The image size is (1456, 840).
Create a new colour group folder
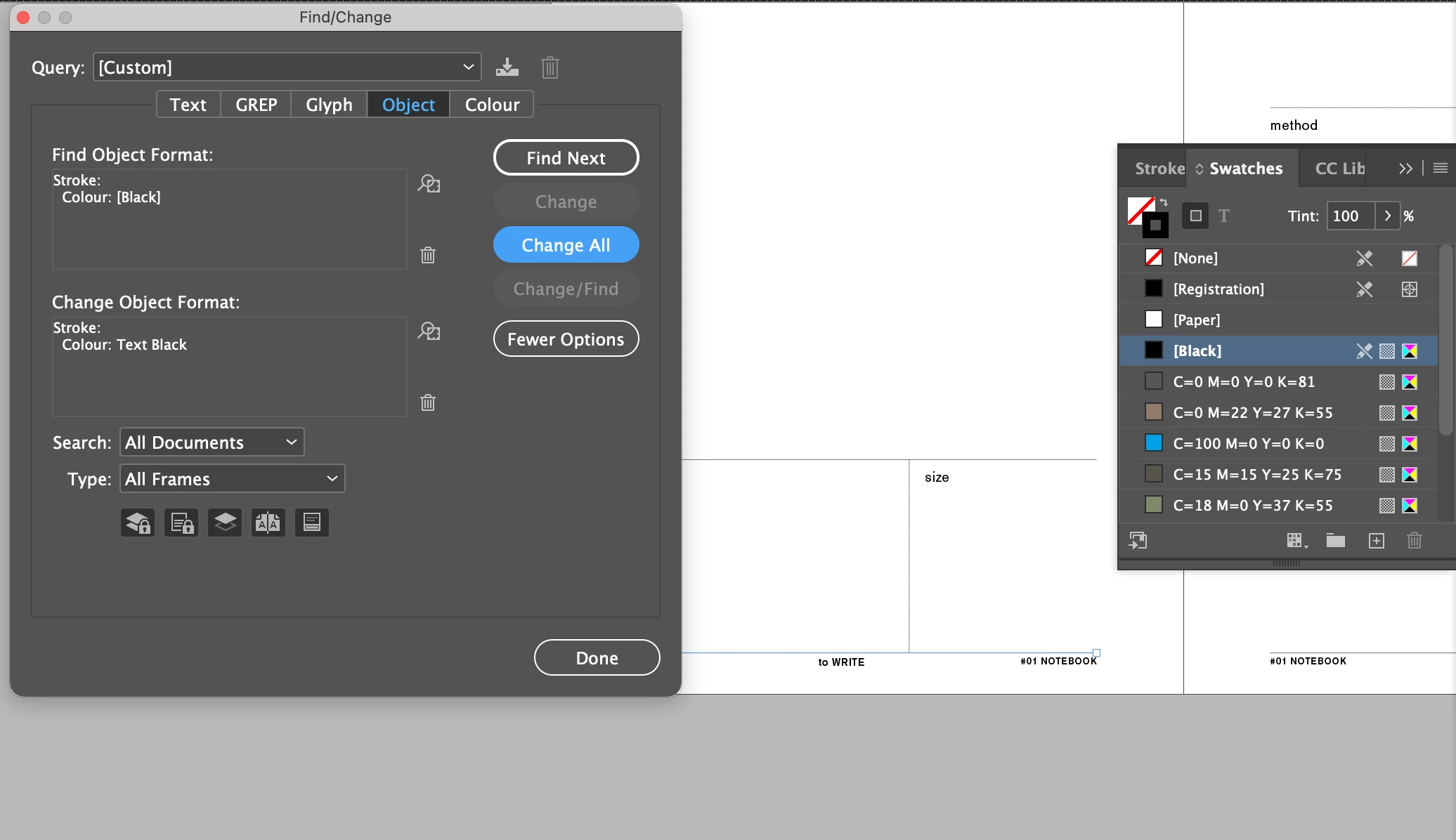tap(1335, 541)
